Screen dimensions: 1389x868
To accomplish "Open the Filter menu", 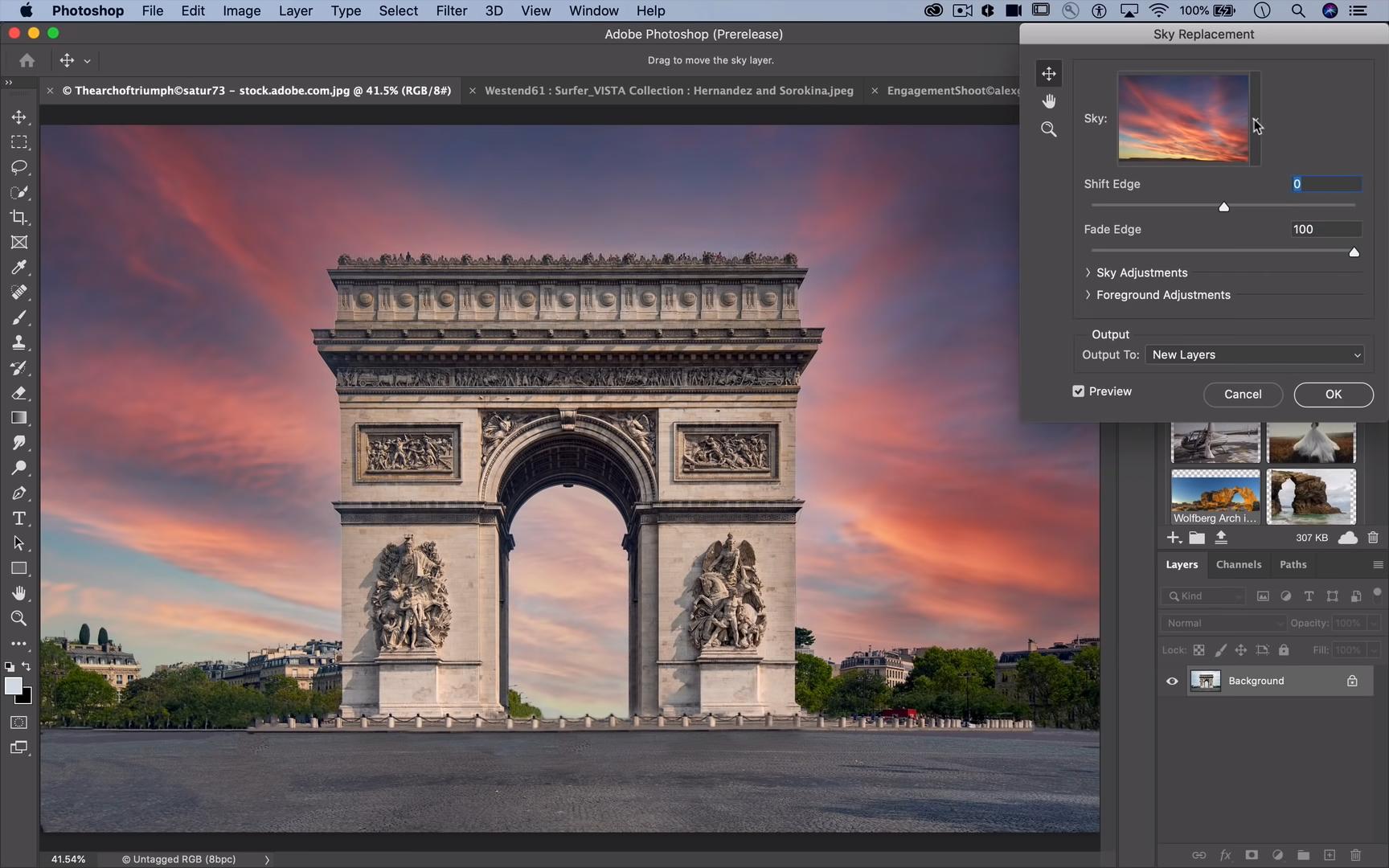I will coord(451,10).
